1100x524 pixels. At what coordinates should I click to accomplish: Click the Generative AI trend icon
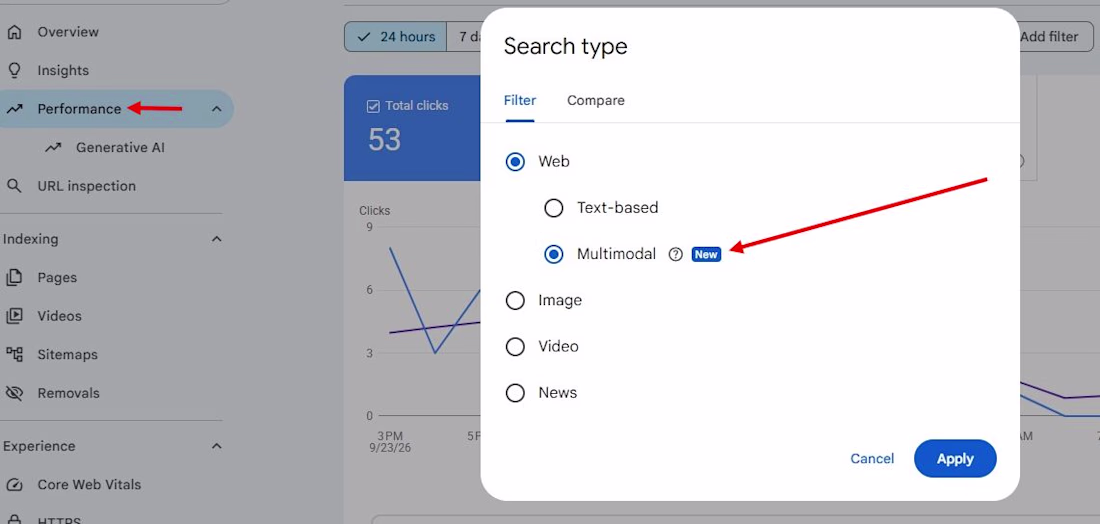tap(53, 148)
